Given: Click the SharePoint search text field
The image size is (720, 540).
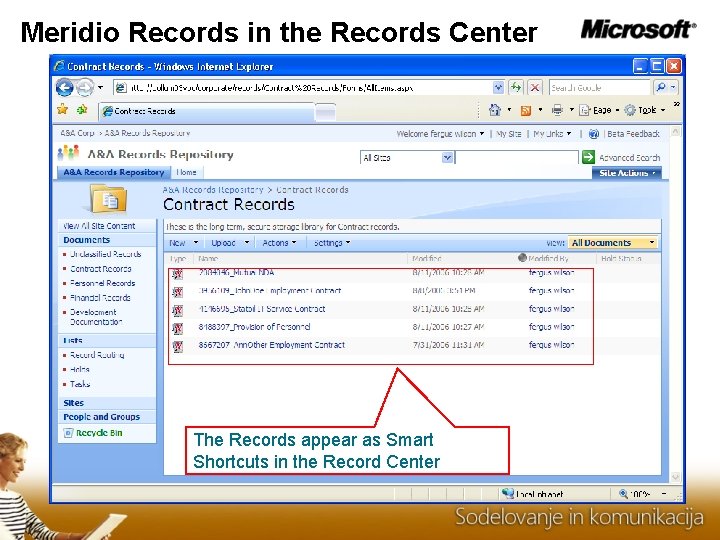Looking at the screenshot, I should (x=517, y=158).
